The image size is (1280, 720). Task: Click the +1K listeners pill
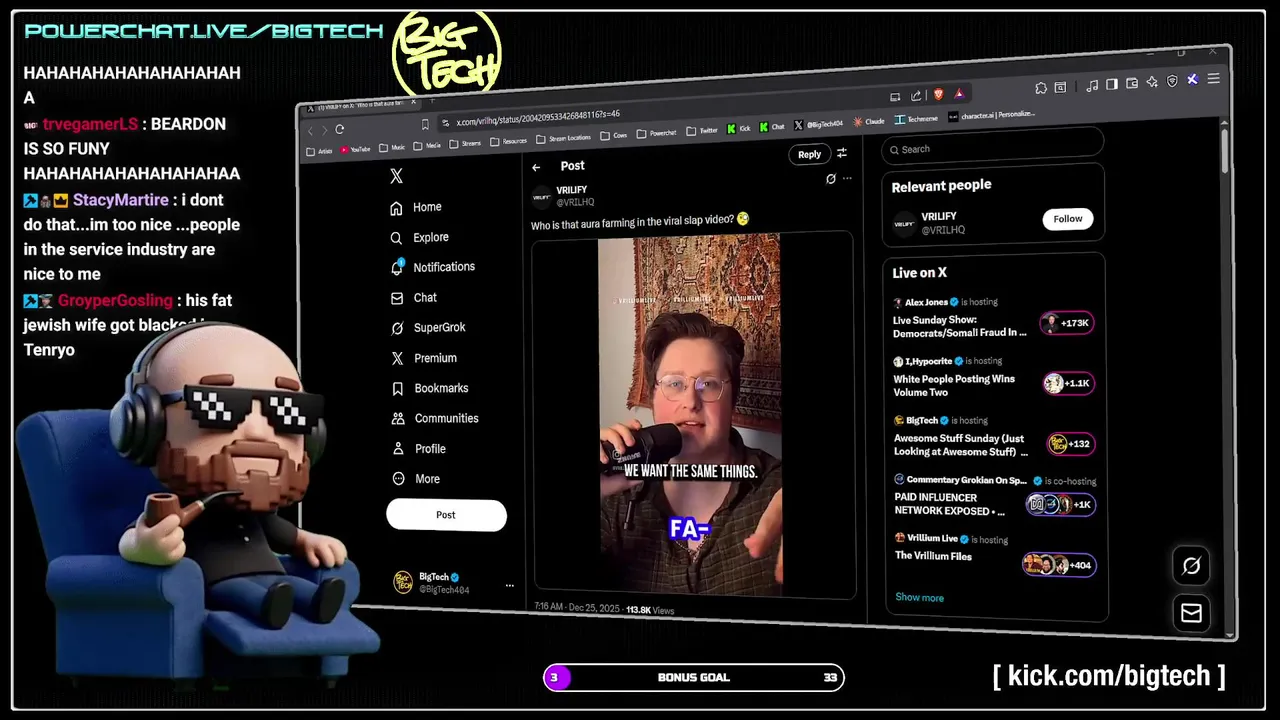[1061, 505]
